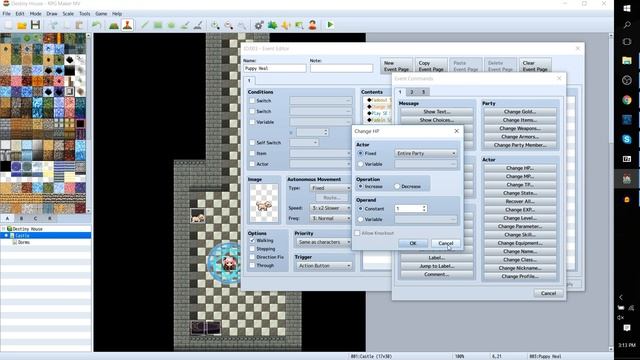Open Windows Start menu
The height and width of the screenshot is (360, 640).
(627, 8)
